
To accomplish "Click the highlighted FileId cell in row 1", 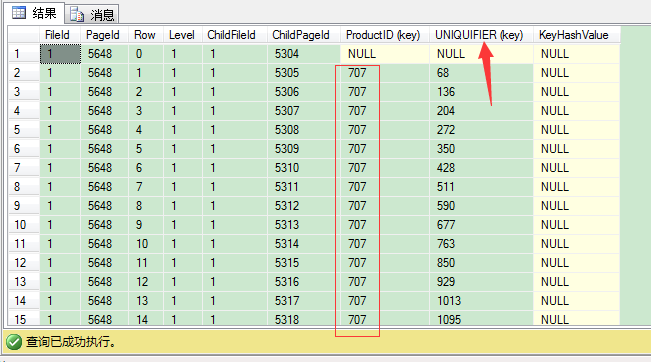I will coord(60,54).
